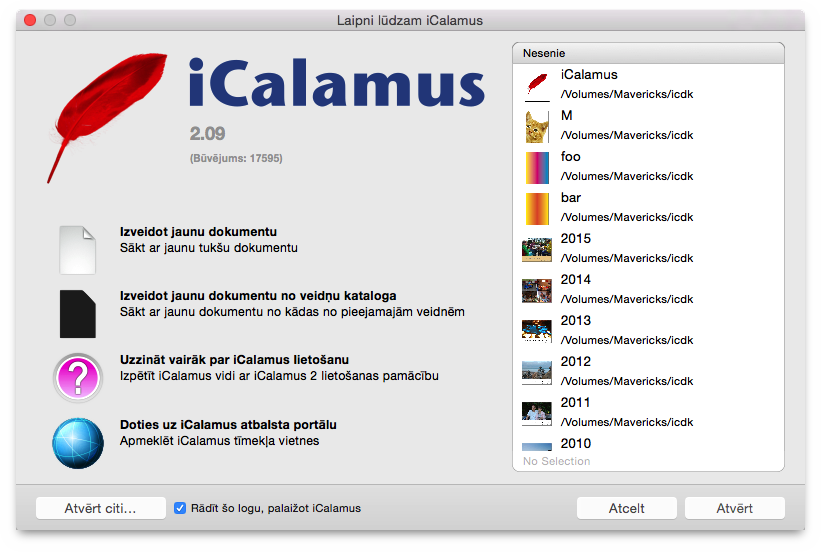Click the 'Atcelt' button
This screenshot has height=552, width=821.
click(x=626, y=508)
